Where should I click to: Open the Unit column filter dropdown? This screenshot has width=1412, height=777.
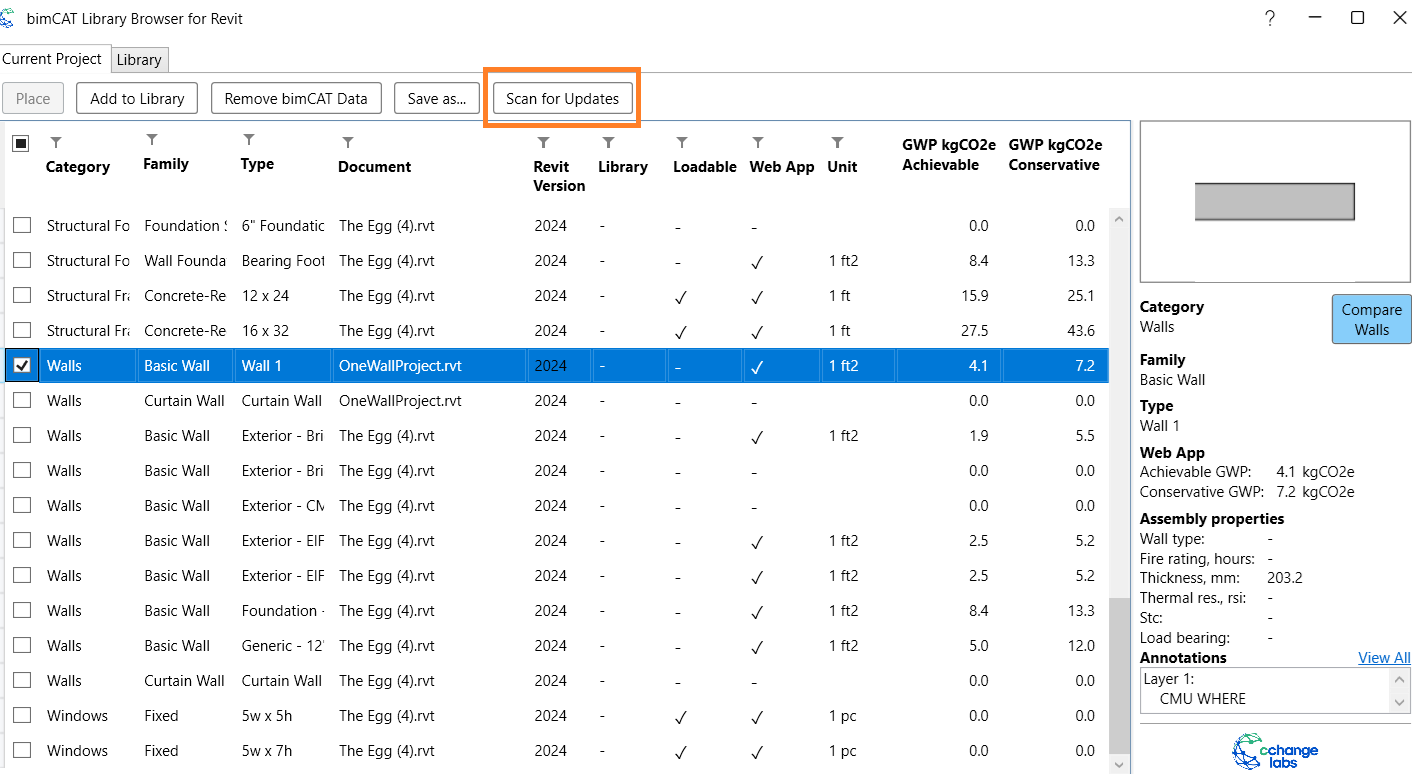point(837,142)
